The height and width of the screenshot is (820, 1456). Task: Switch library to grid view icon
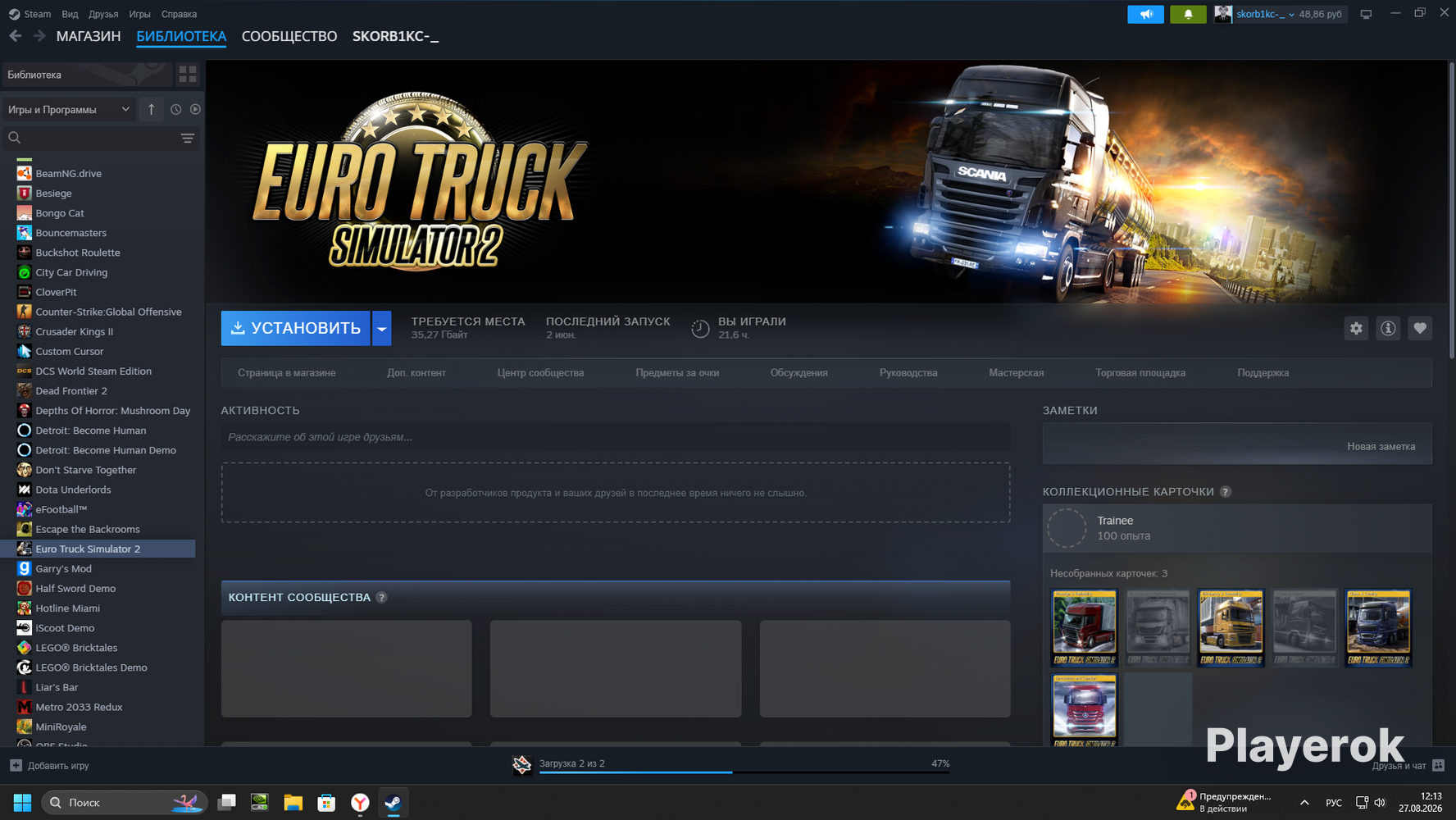point(188,75)
